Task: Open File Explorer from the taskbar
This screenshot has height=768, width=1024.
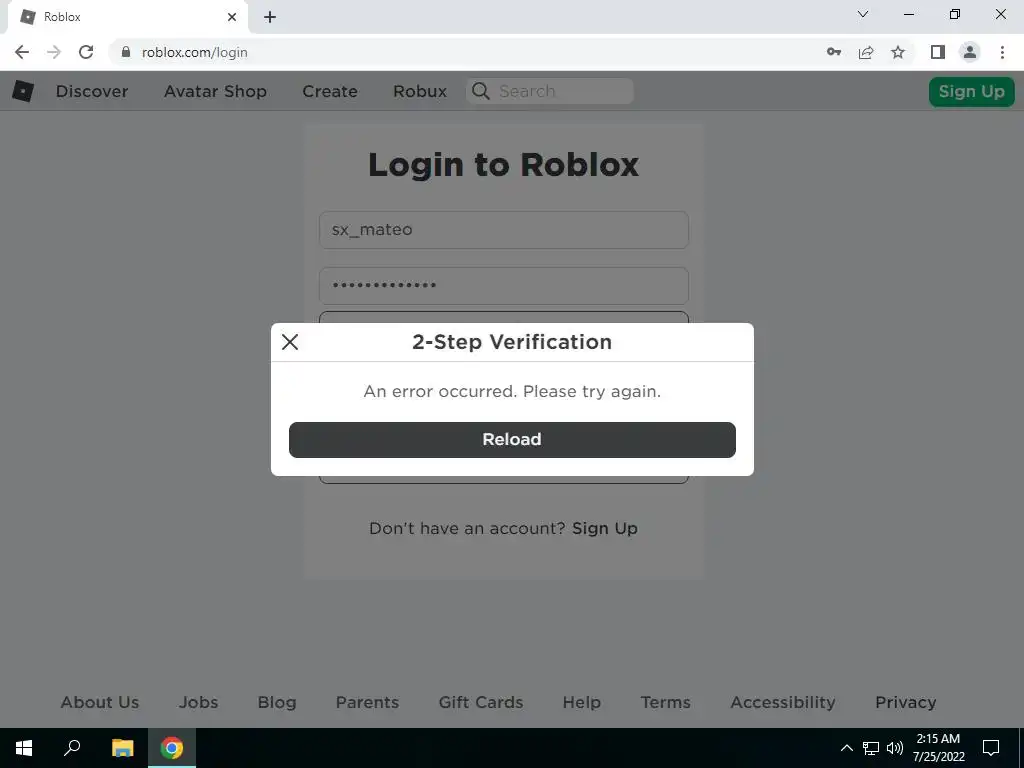Action: tap(122, 748)
